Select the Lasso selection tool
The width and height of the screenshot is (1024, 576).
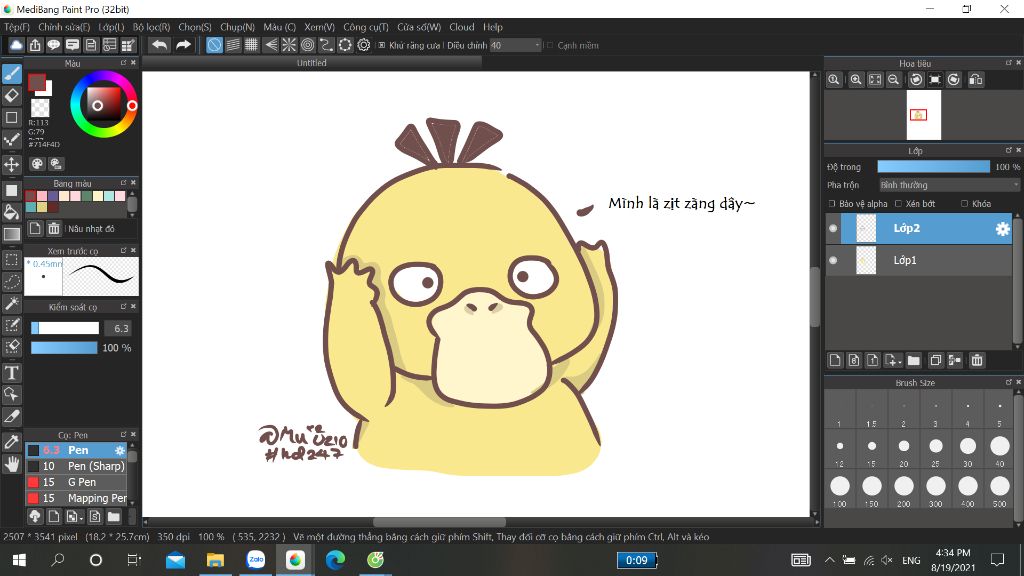[12, 281]
